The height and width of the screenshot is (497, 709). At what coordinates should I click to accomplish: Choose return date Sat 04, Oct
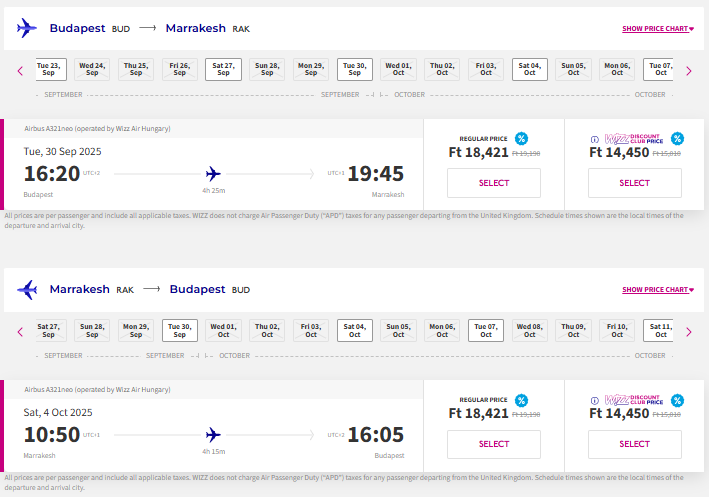[355, 331]
